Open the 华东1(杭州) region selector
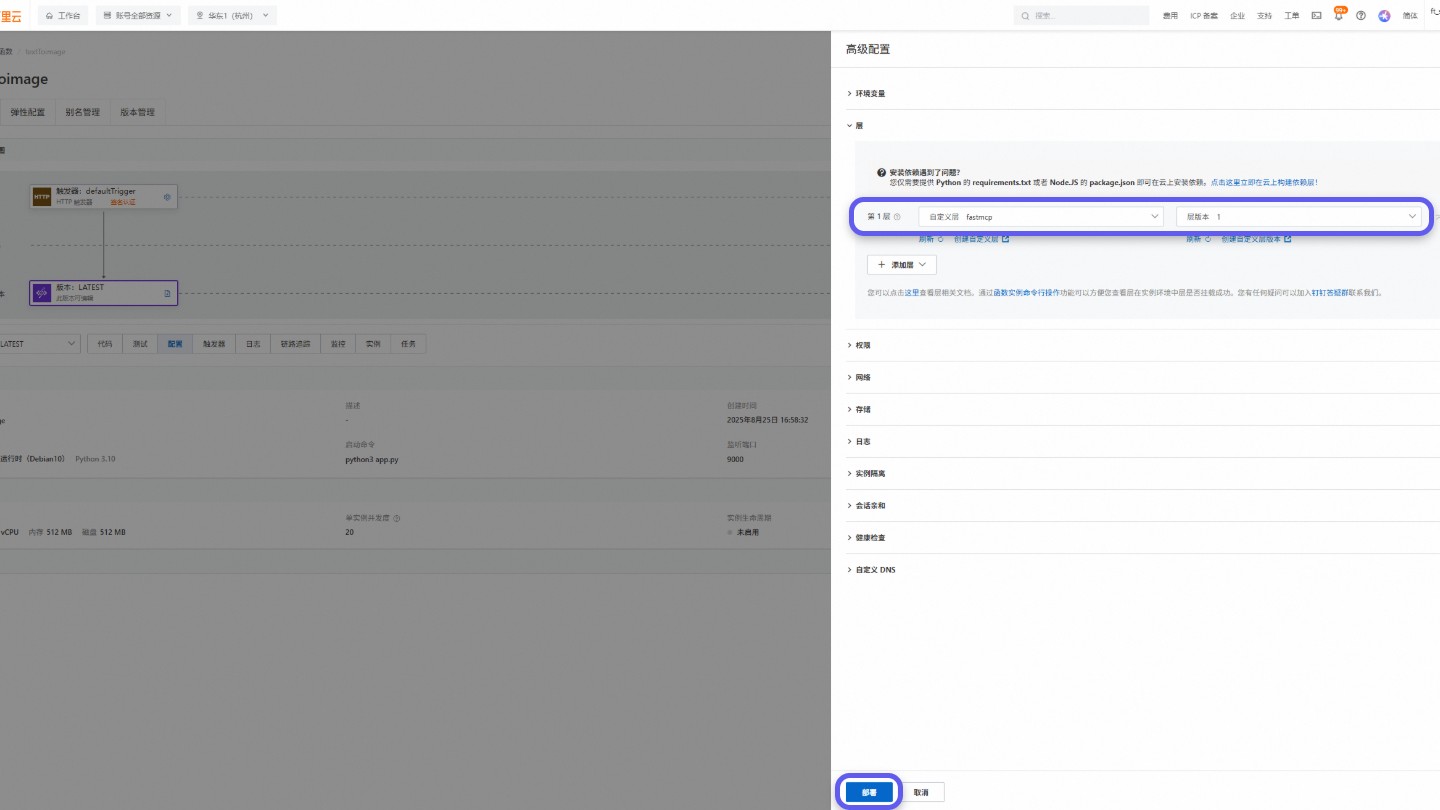1440x810 pixels. 231,15
